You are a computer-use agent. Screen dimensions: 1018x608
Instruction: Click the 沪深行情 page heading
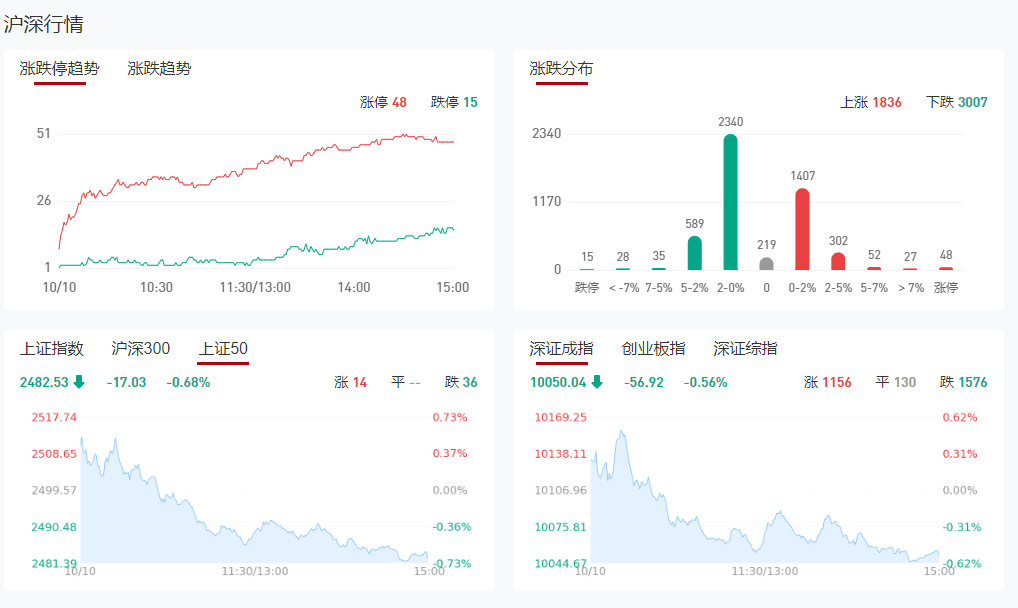[43, 24]
